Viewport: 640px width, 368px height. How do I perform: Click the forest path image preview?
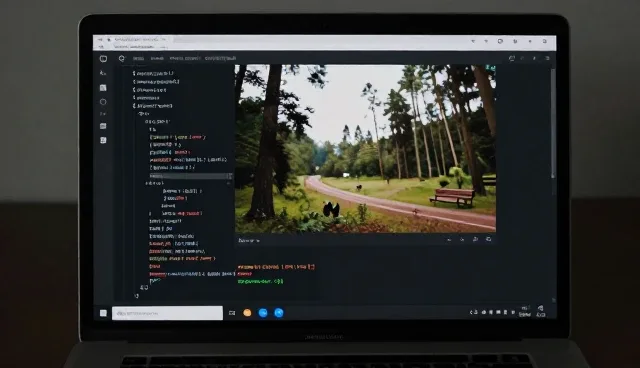365,149
